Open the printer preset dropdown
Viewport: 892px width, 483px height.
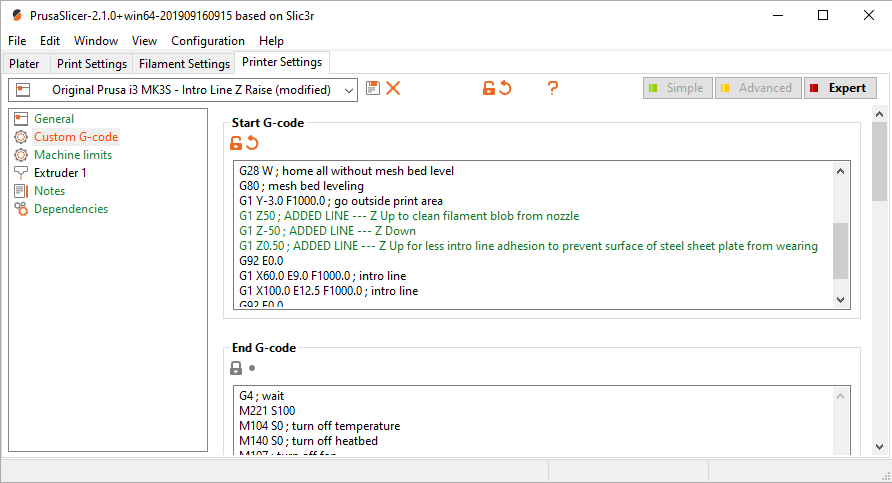click(183, 90)
